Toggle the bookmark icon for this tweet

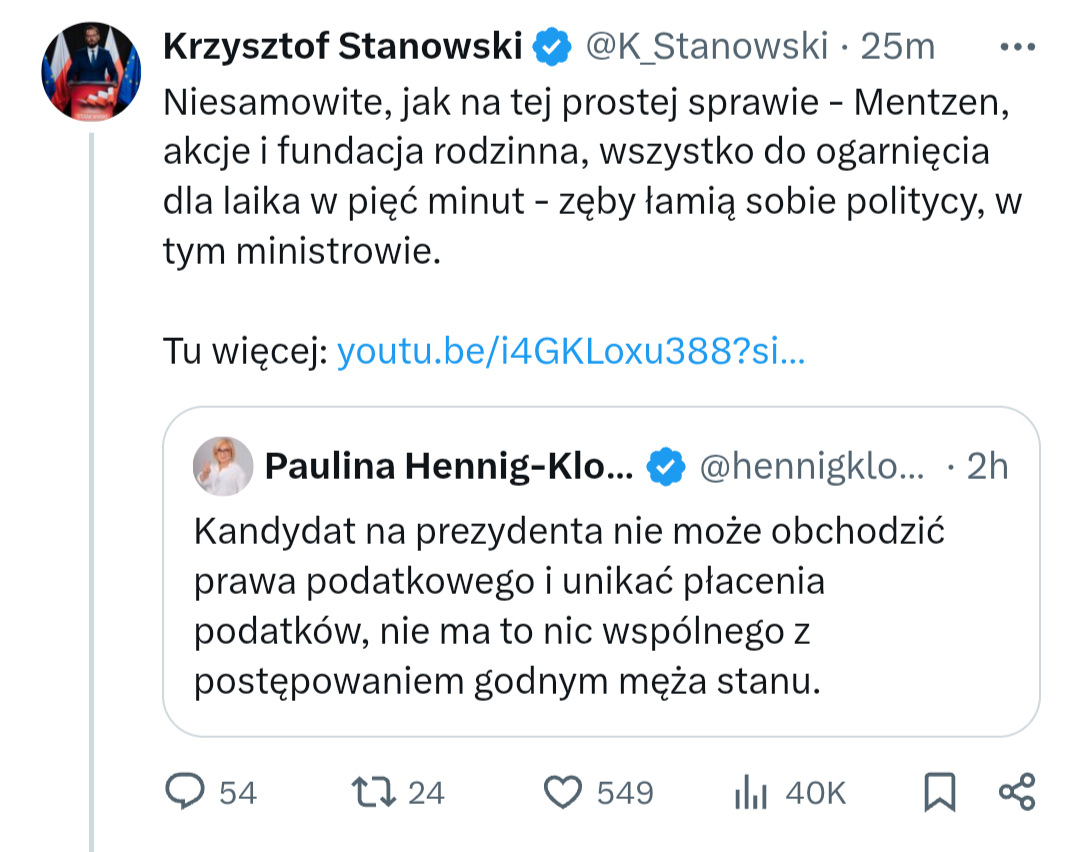click(939, 792)
